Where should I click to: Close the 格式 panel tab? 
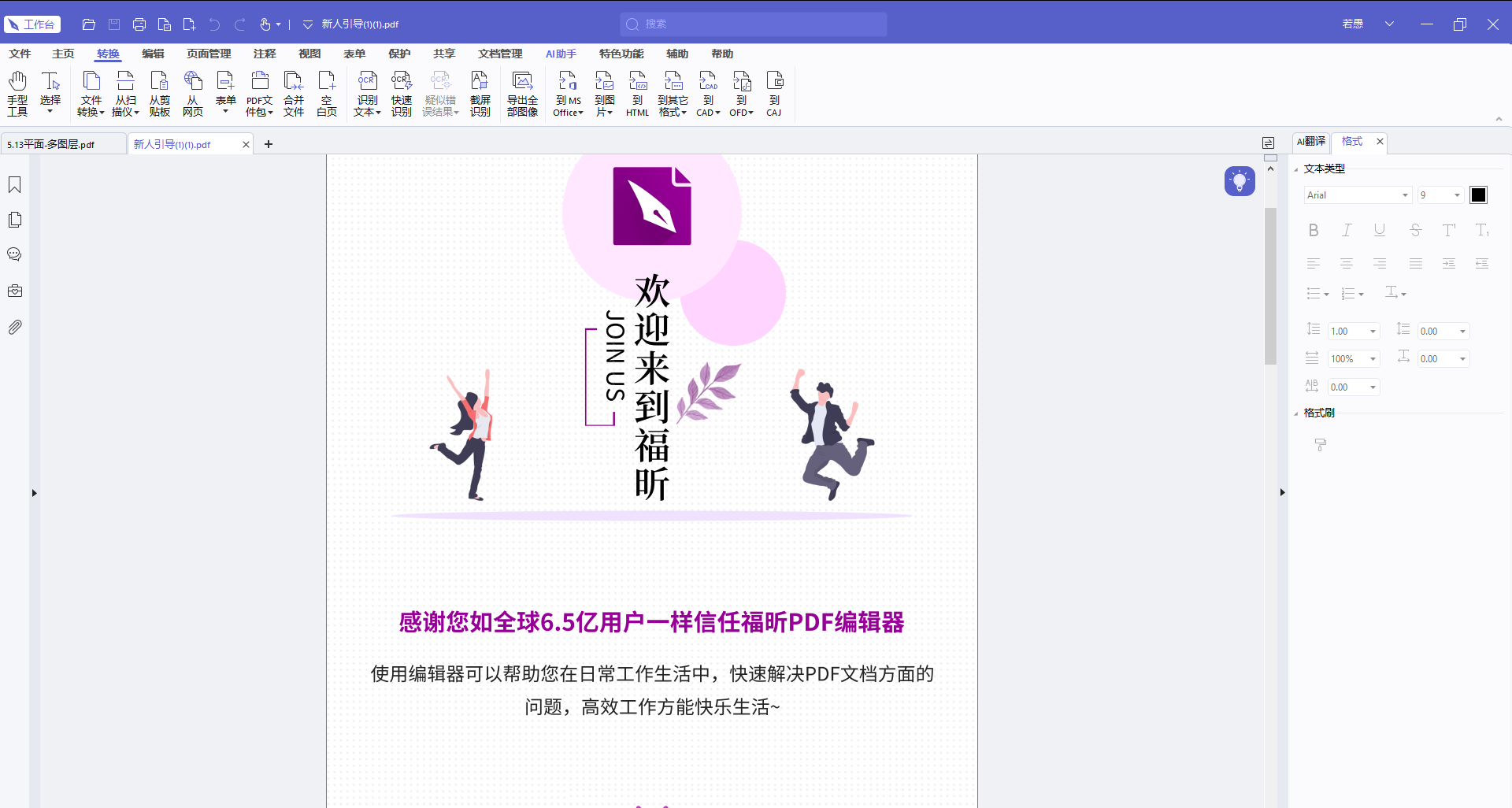click(x=1380, y=142)
